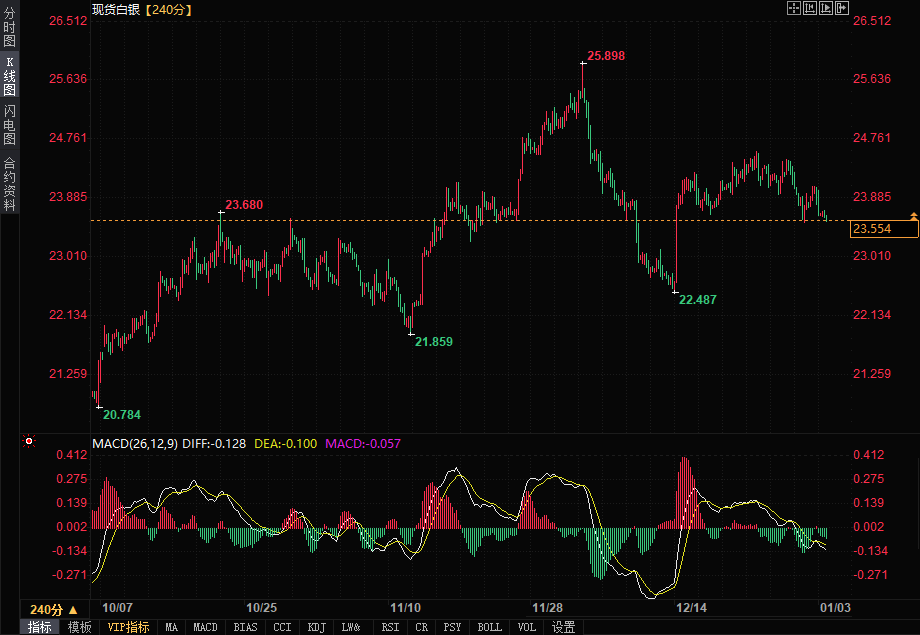Open the VIP指标 tab
Screen dimensions: 920x635
128,627
